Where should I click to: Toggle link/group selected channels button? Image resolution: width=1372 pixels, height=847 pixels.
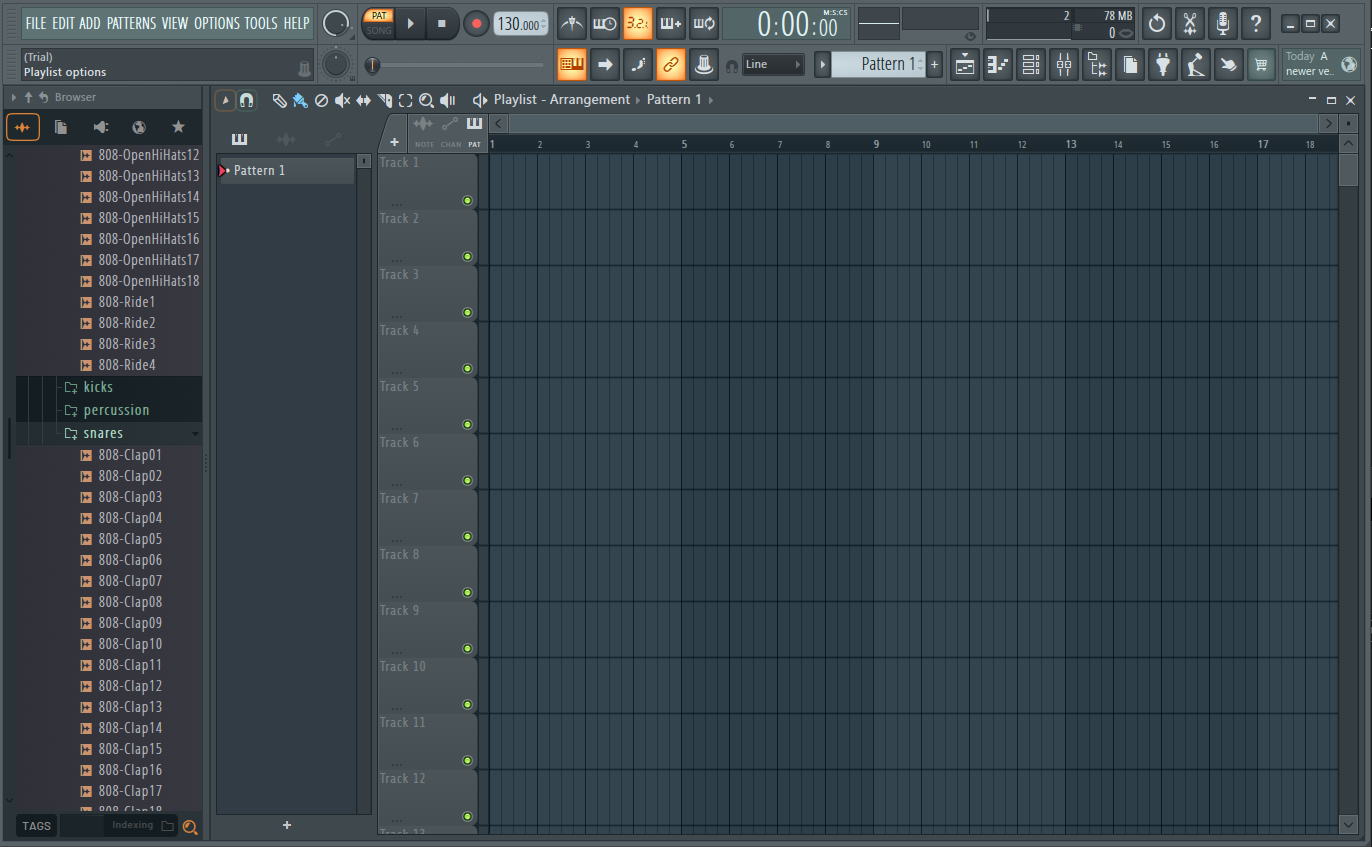click(671, 65)
